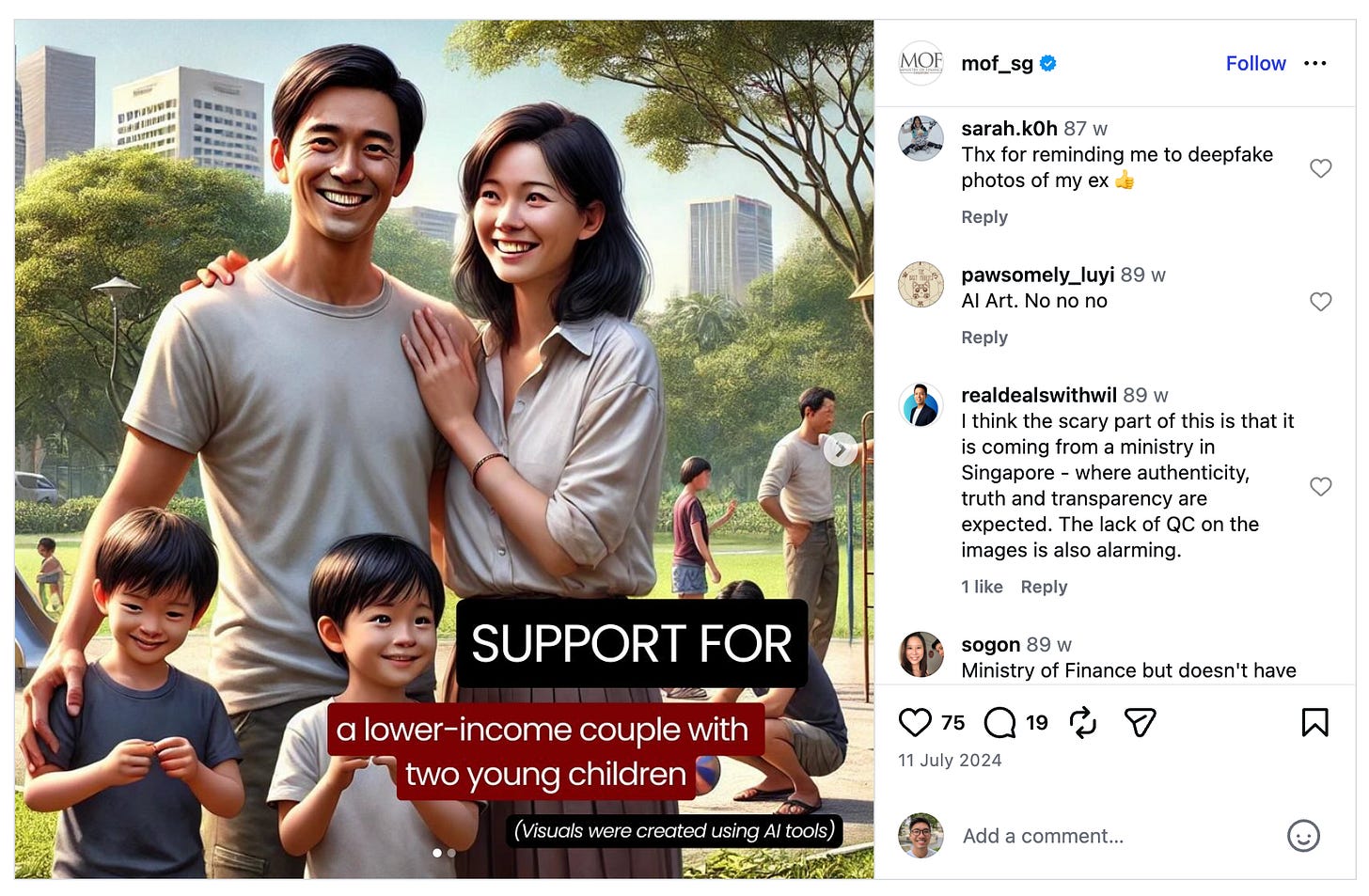Follow the mof_sg account
The height and width of the screenshot is (896, 1369).
point(1255,63)
